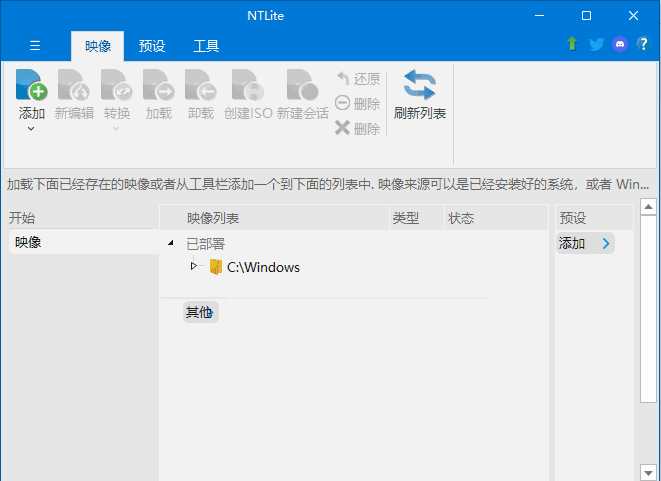Close the NTLite window
This screenshot has height=481, width=661.
633,16
